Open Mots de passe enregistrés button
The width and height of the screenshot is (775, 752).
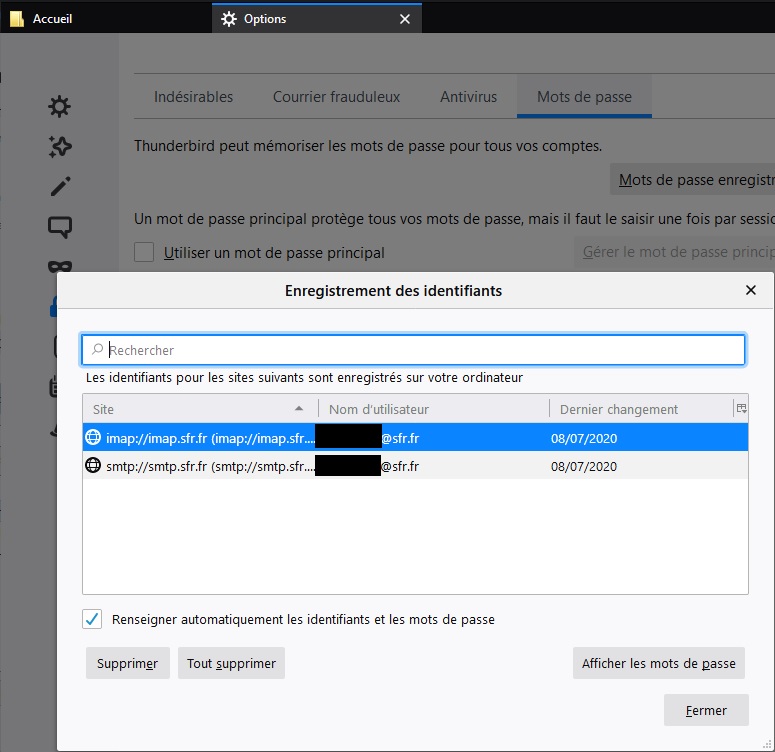[x=692, y=179]
